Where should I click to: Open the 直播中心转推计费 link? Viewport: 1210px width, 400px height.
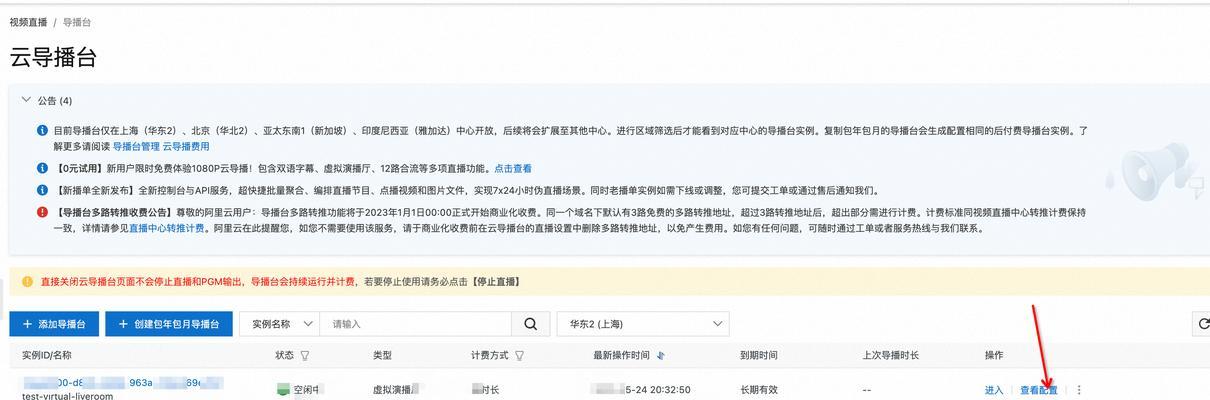[164, 228]
